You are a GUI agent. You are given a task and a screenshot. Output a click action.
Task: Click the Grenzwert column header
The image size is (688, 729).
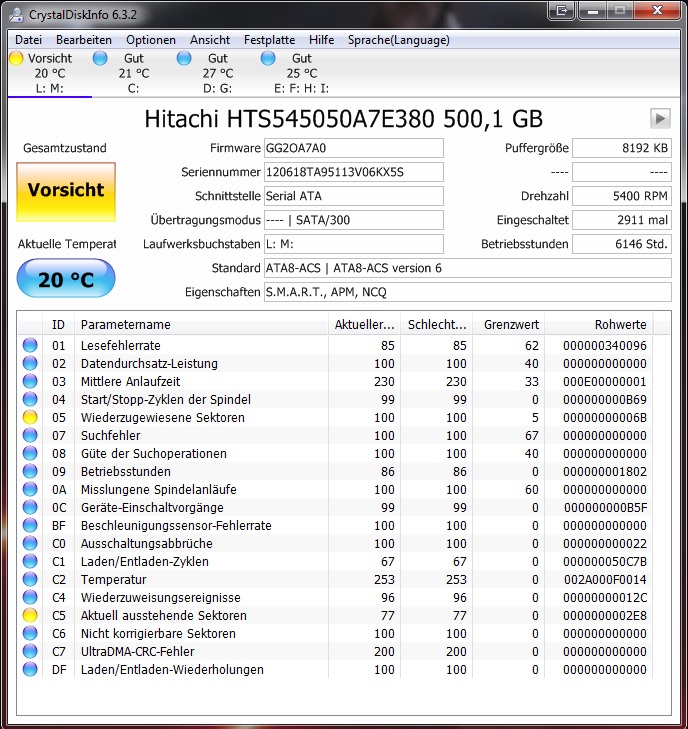[509, 325]
